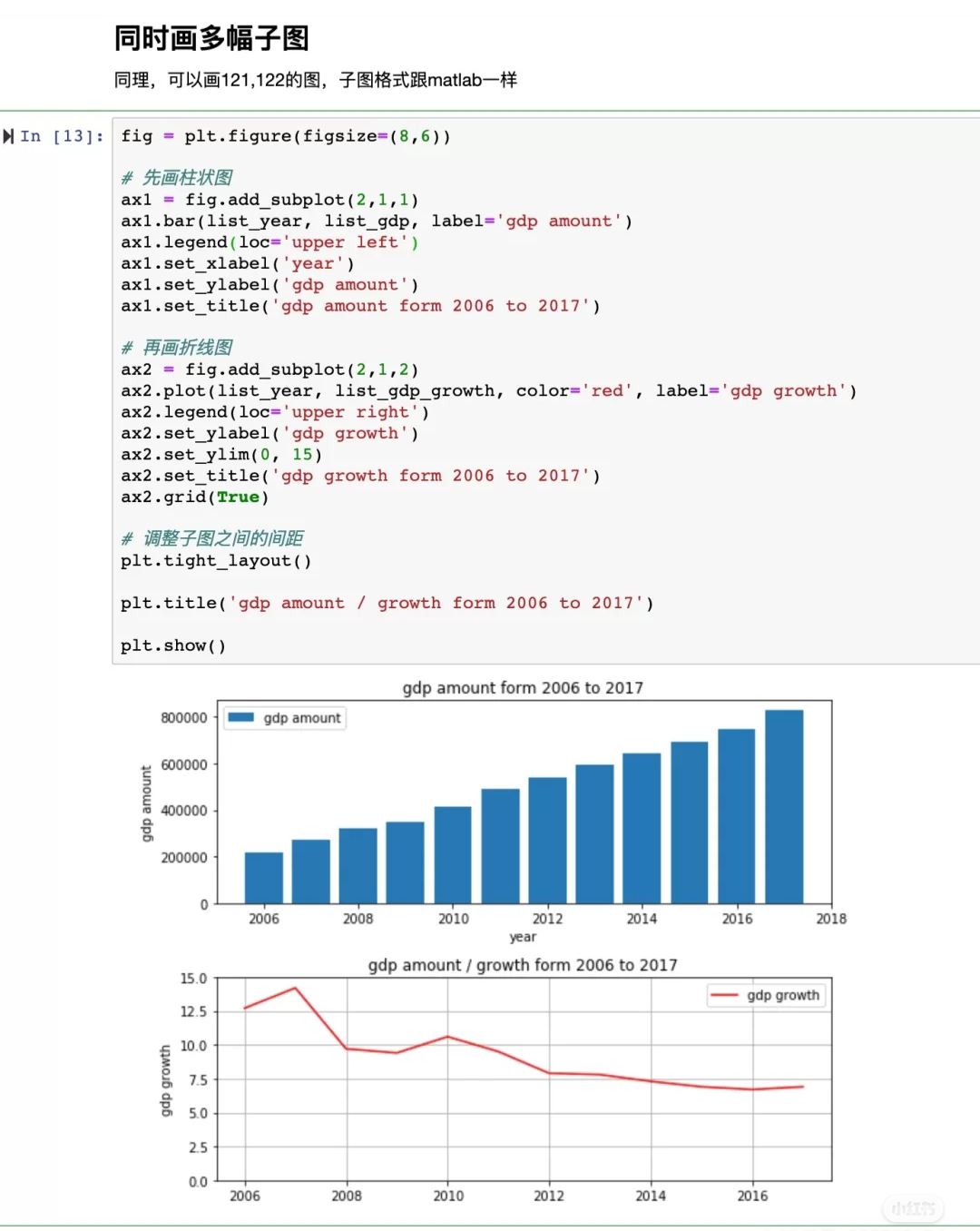Click the comment # 调整子图之间的间距
Viewport: 980px width, 1231px height.
coord(212,538)
